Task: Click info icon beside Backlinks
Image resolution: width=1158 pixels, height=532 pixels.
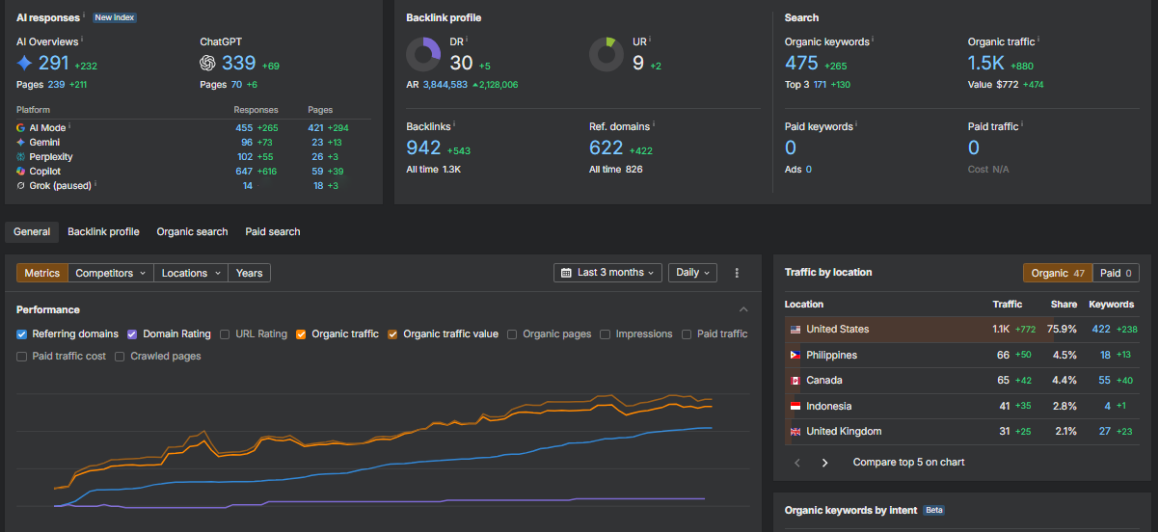Action: point(454,125)
